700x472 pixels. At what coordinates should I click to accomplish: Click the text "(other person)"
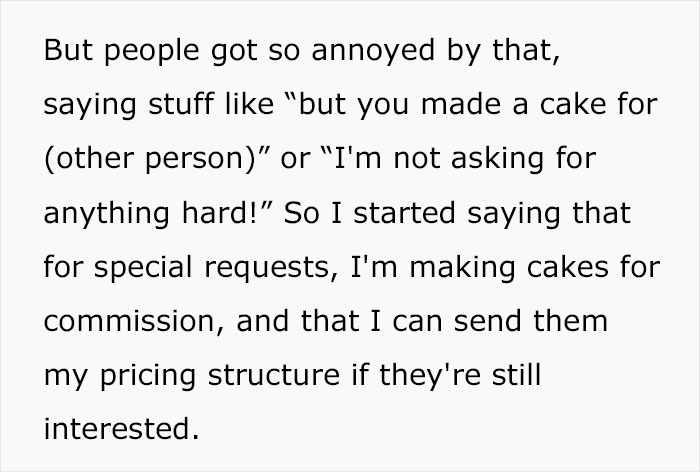point(149,159)
